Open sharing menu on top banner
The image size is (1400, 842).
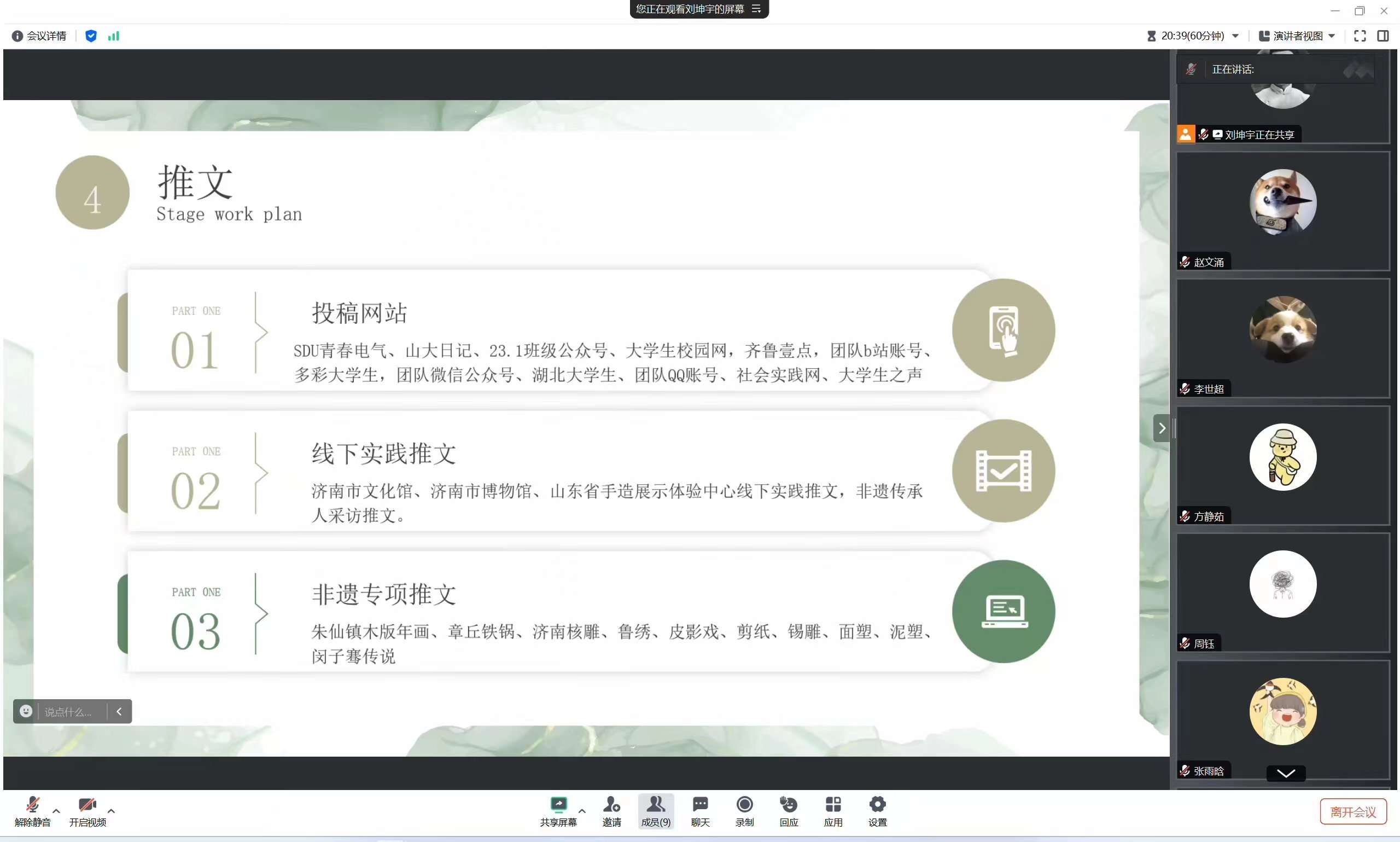coord(756,9)
